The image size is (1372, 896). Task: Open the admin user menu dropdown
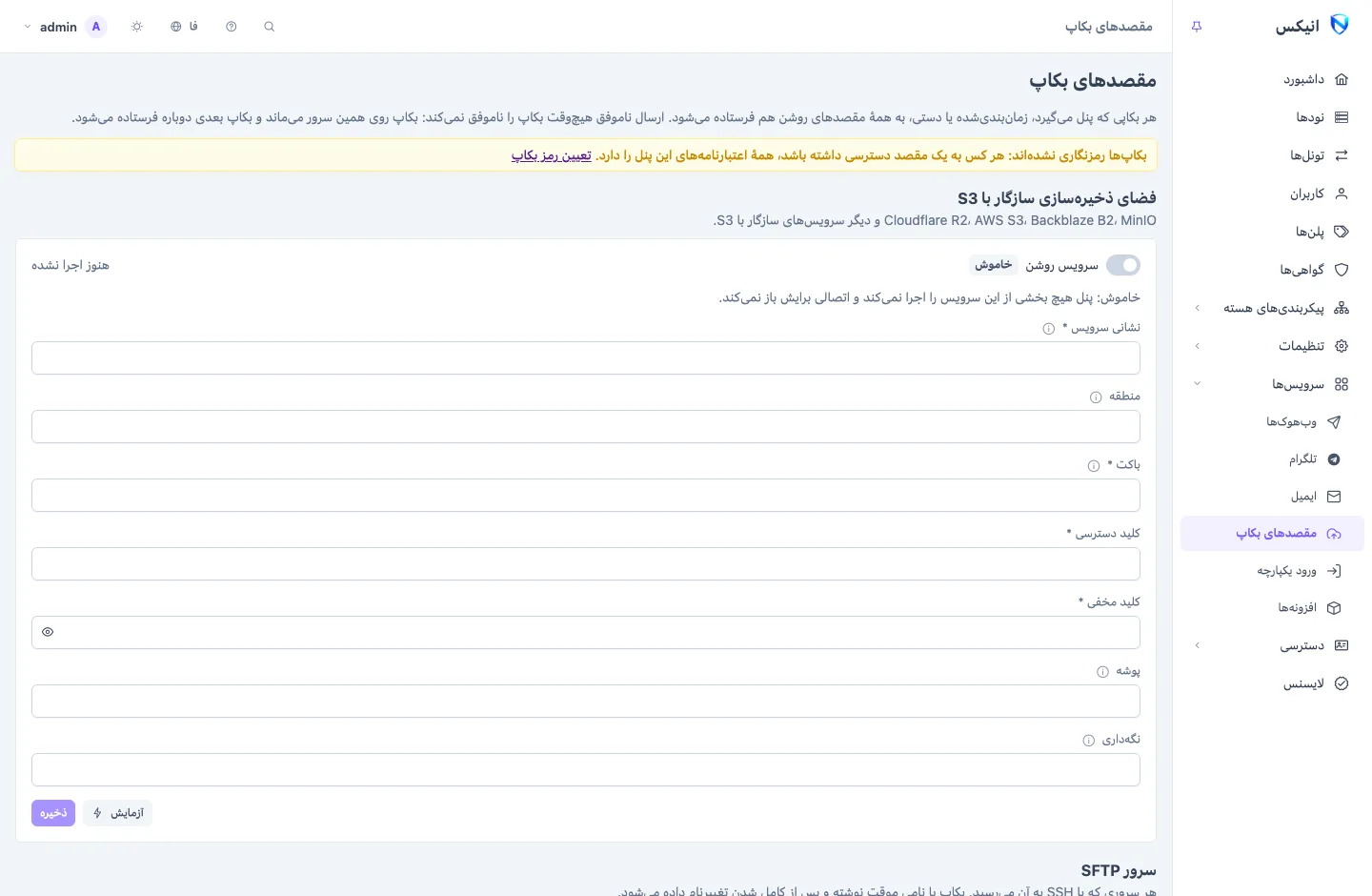tap(63, 27)
